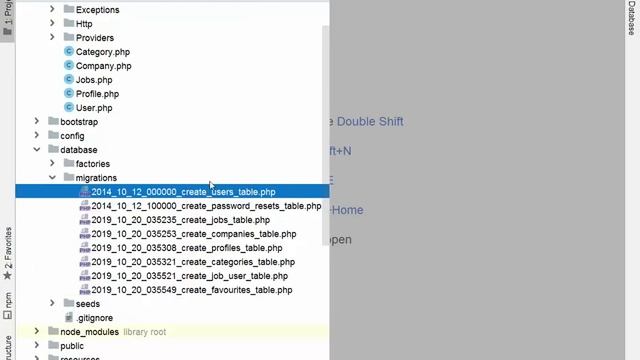Select 2019_10_20_035235_create_jobs_table.php file
Image resolution: width=640 pixels, height=360 pixels.
[180, 220]
